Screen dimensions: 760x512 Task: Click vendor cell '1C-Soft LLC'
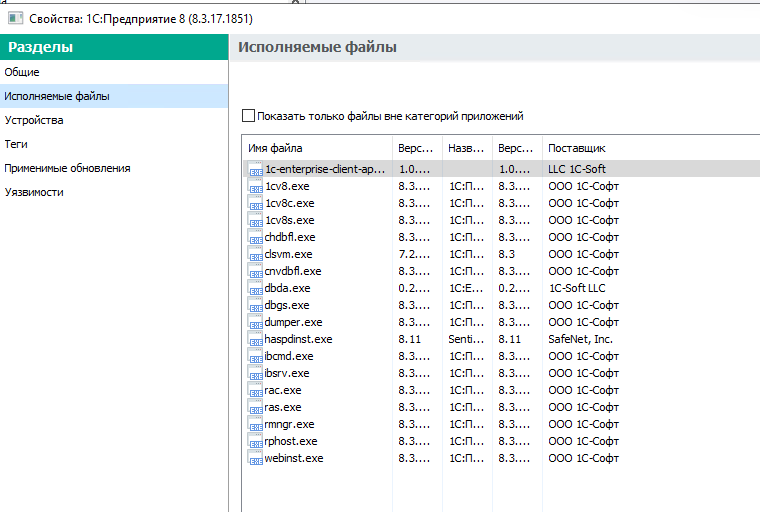pos(577,288)
